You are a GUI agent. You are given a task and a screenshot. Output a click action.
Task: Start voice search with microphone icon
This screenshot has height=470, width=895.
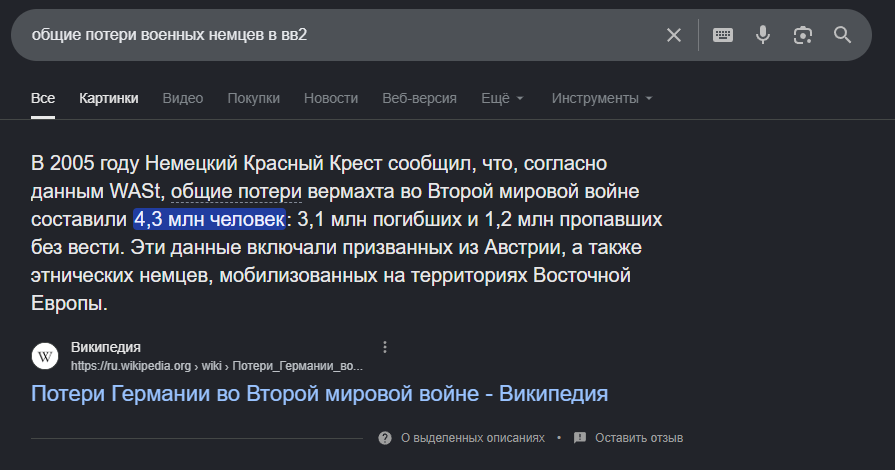[763, 35]
